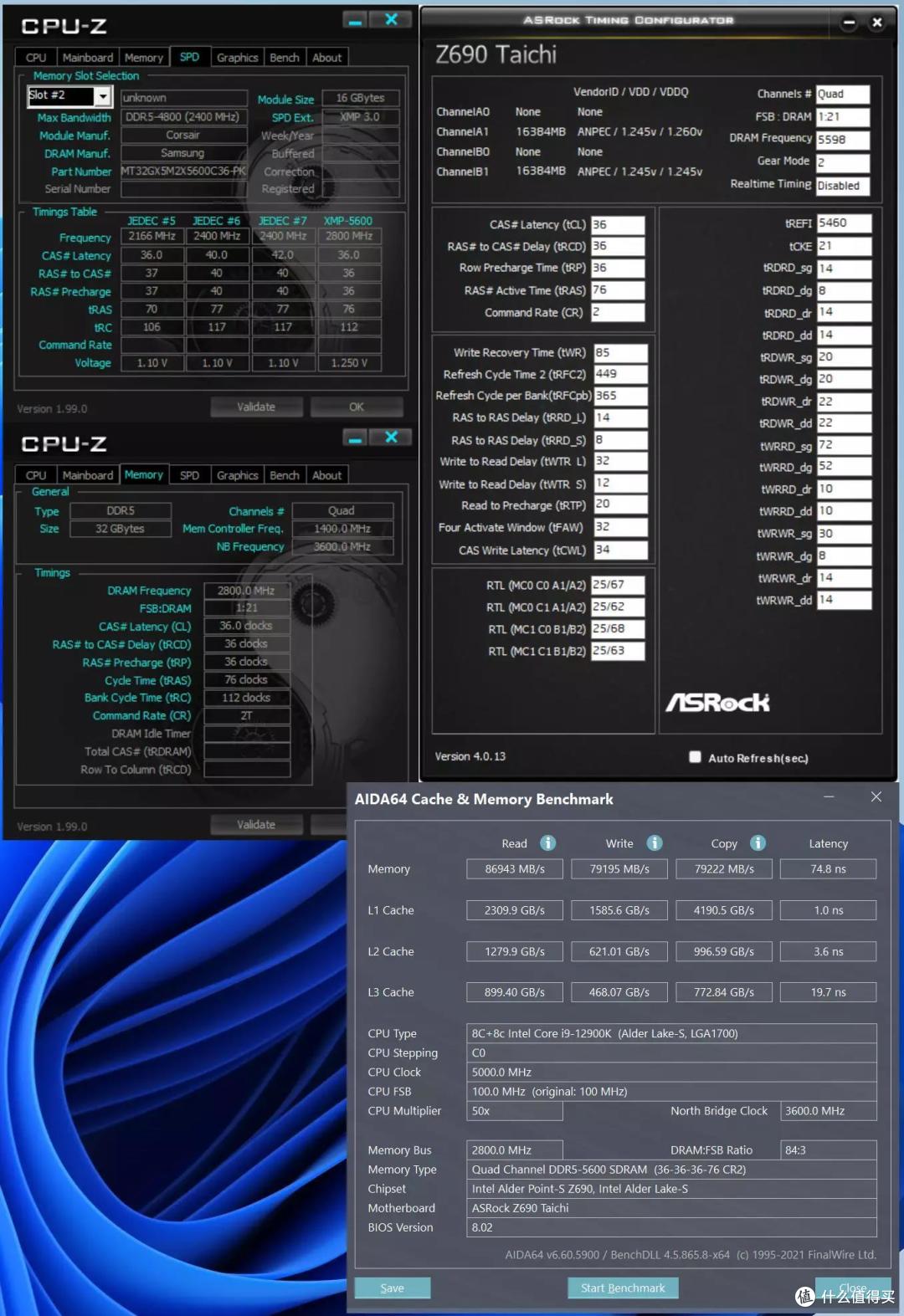Minimize the top CPU-Z SPD window
This screenshot has width=904, height=1316.
tap(355, 21)
